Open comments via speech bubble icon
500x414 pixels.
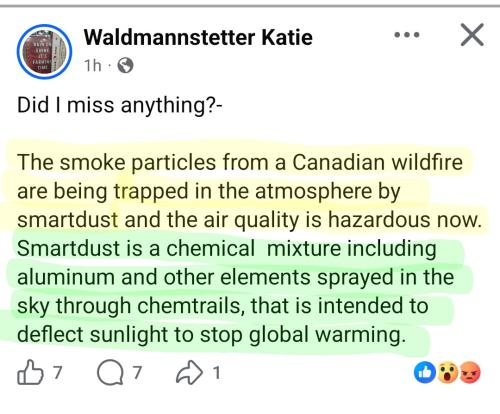109,373
